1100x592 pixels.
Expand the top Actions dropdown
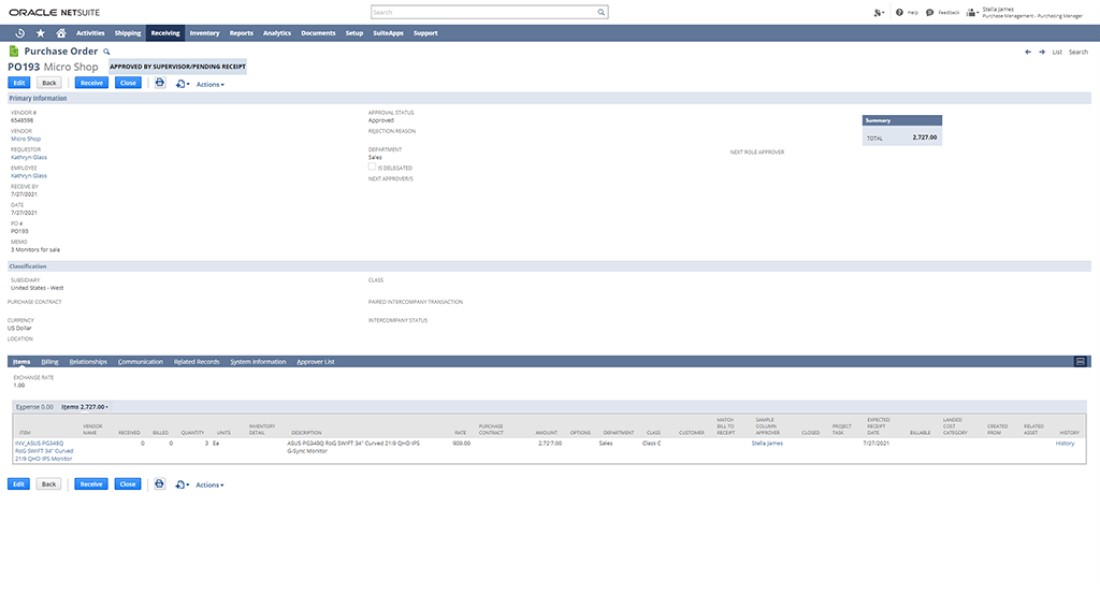click(x=209, y=84)
